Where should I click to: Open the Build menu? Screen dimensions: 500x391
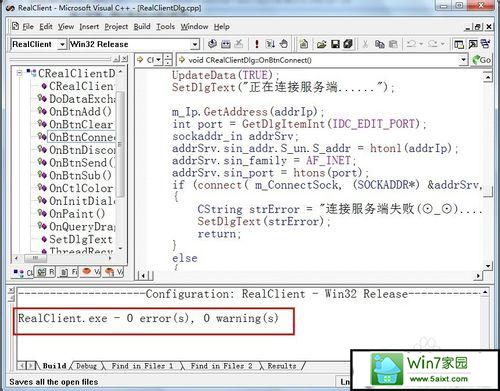coord(142,27)
